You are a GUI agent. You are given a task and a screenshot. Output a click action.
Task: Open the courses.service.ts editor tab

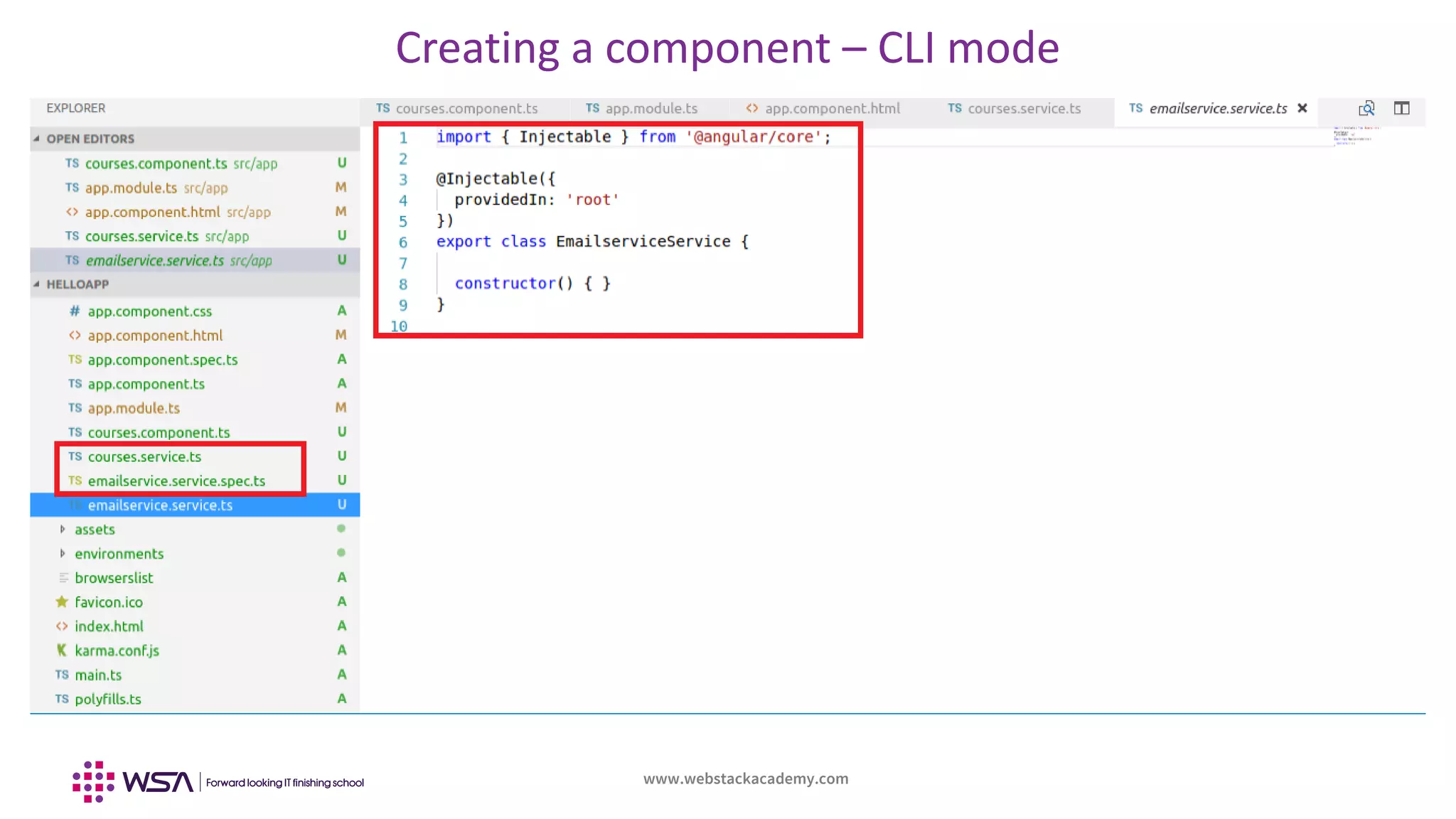coord(1023,109)
